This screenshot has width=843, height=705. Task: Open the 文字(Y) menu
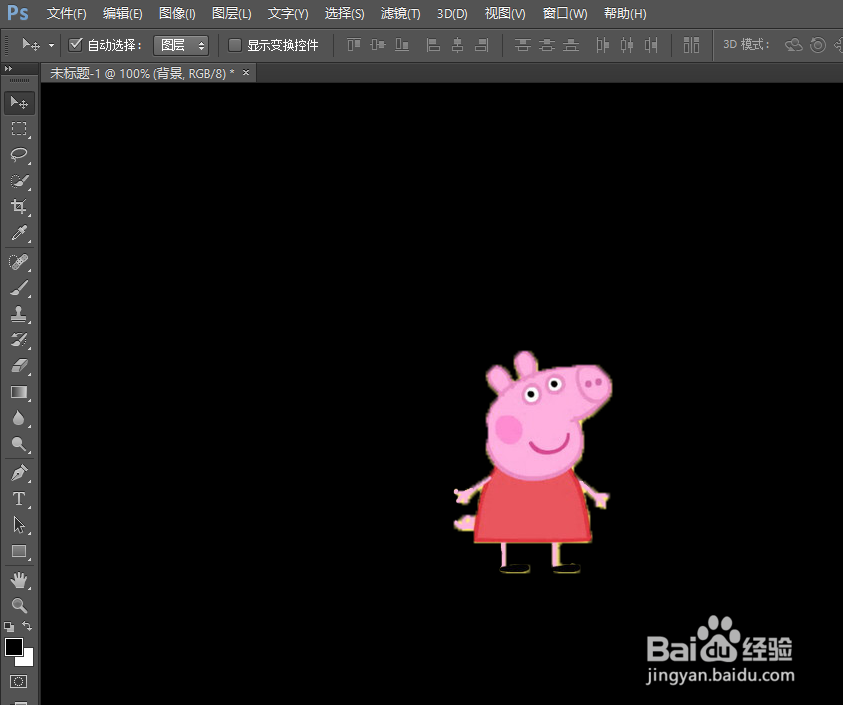(288, 13)
